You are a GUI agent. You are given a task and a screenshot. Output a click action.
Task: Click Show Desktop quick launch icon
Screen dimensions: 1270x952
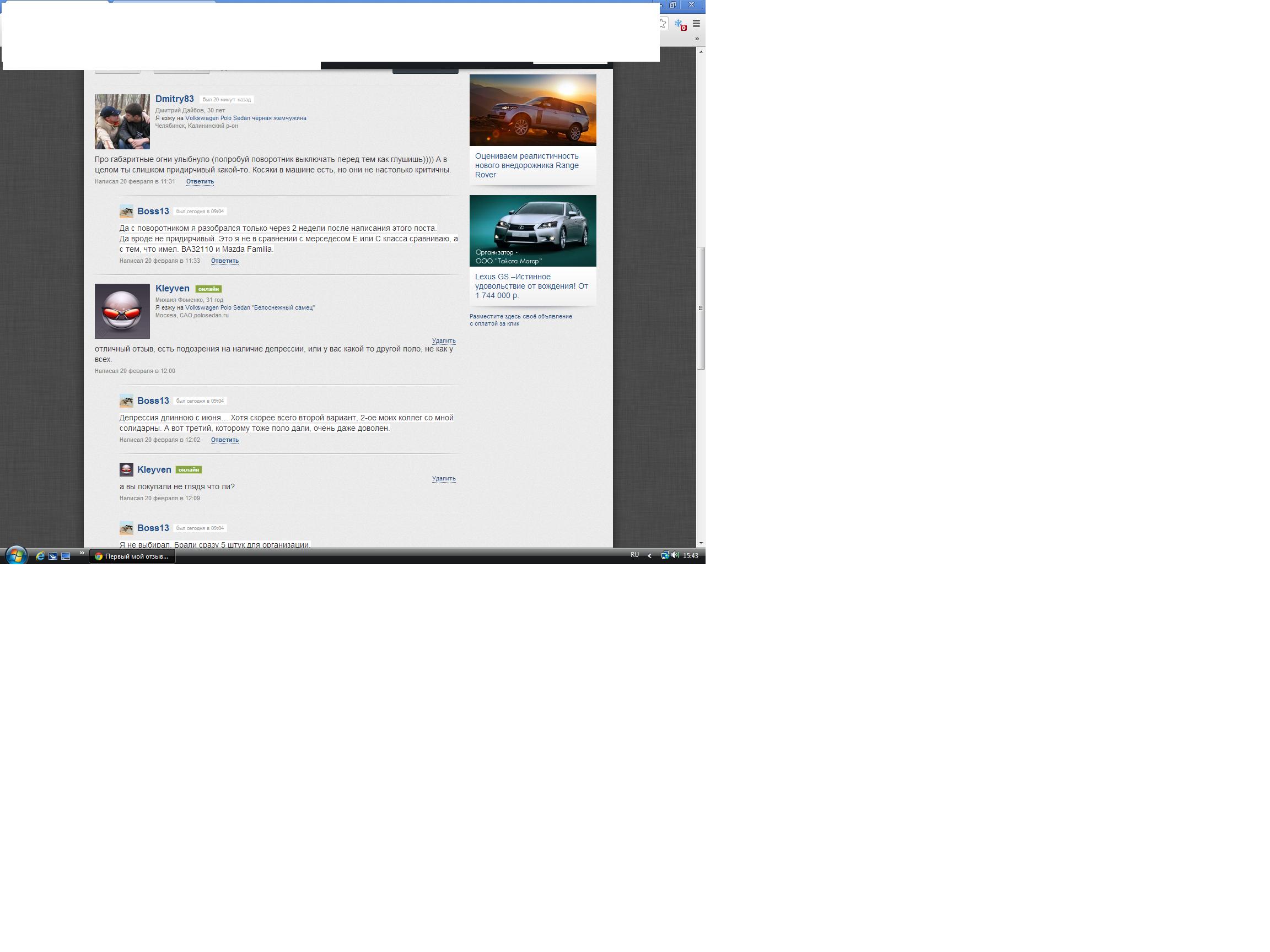click(x=66, y=556)
